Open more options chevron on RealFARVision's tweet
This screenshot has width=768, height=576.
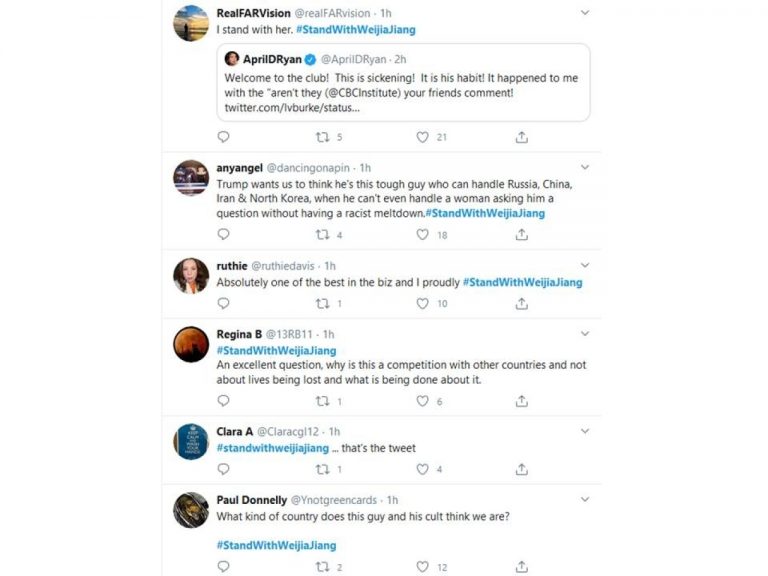[x=585, y=12]
